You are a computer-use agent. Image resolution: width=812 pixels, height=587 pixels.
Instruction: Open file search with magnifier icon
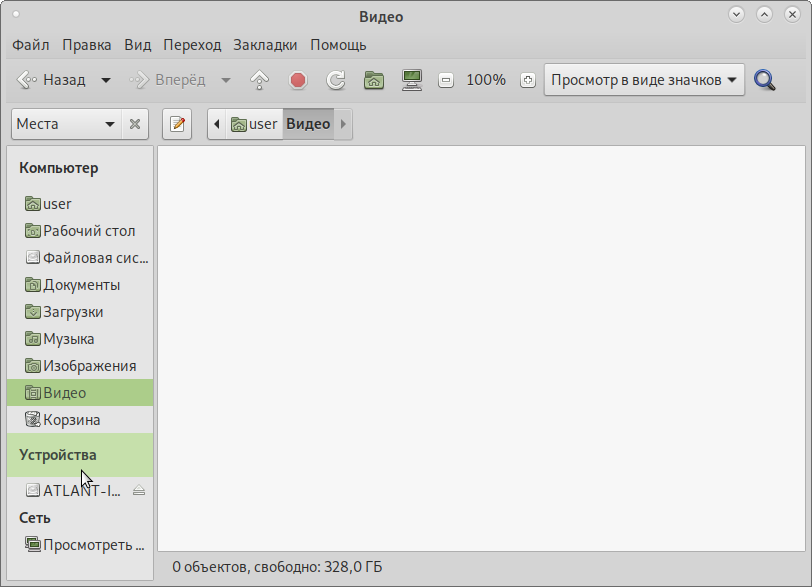click(765, 80)
